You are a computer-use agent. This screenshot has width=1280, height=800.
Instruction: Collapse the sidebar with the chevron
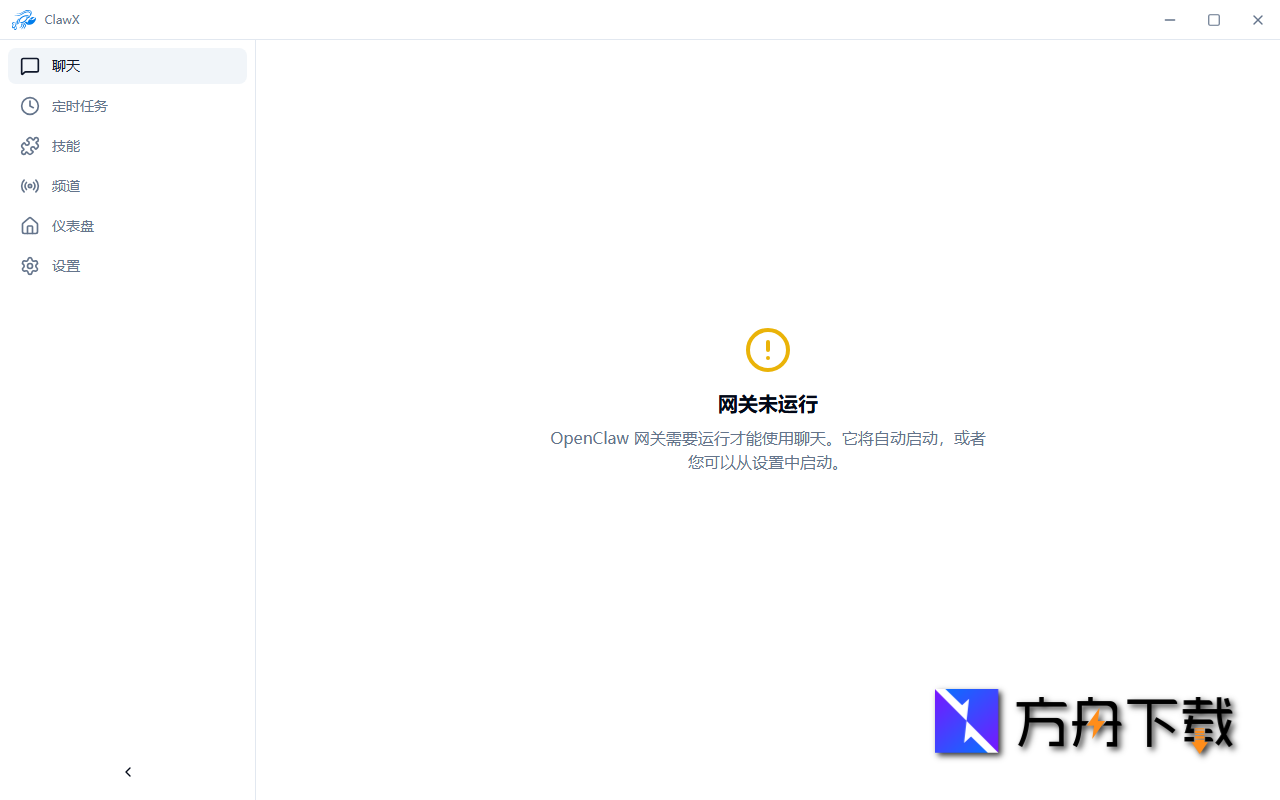point(127,771)
